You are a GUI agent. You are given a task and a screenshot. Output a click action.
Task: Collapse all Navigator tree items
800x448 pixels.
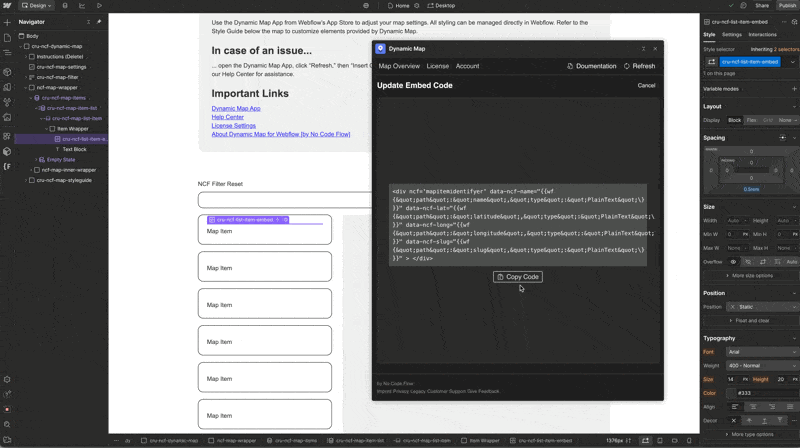(88, 22)
